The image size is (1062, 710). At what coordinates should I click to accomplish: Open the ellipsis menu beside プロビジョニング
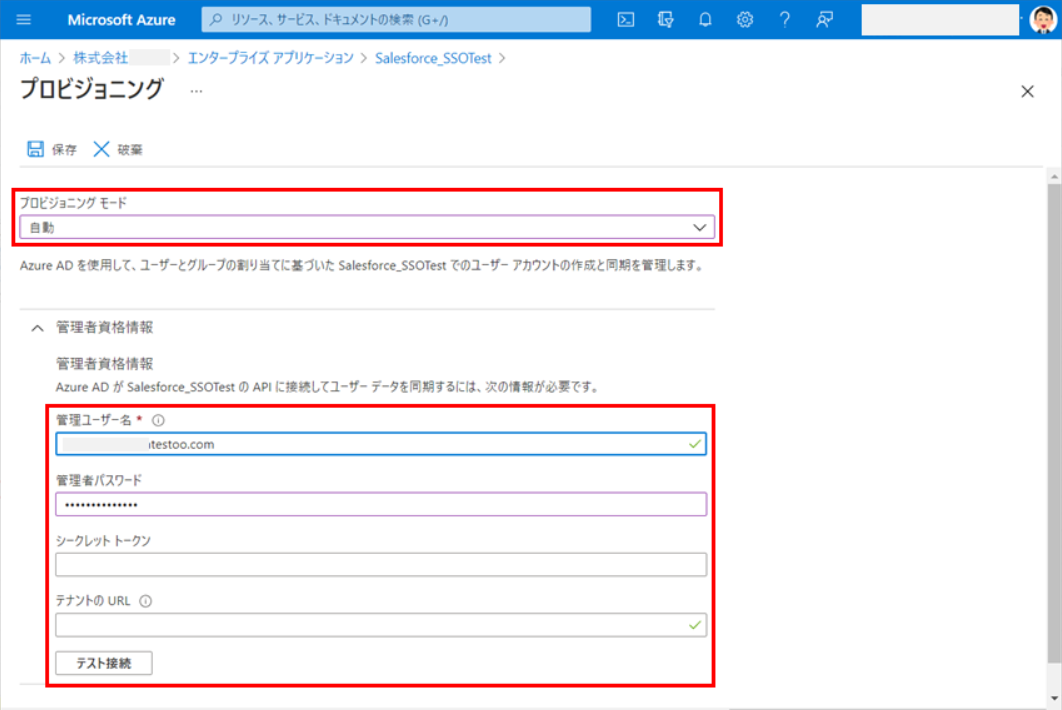196,91
